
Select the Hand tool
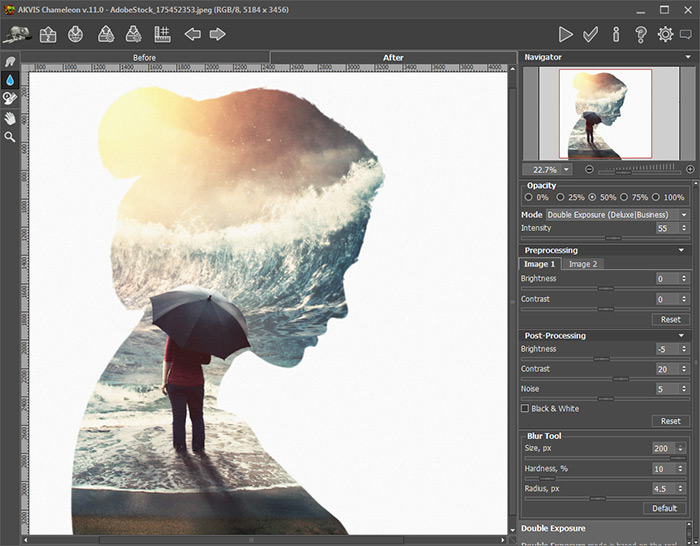(x=10, y=117)
